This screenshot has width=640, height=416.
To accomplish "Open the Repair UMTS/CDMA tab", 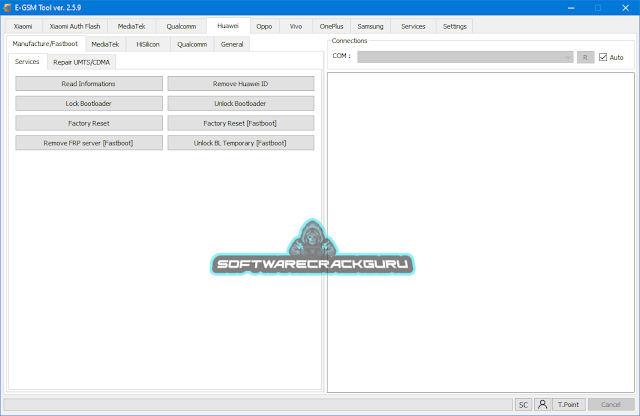I will point(82,62).
